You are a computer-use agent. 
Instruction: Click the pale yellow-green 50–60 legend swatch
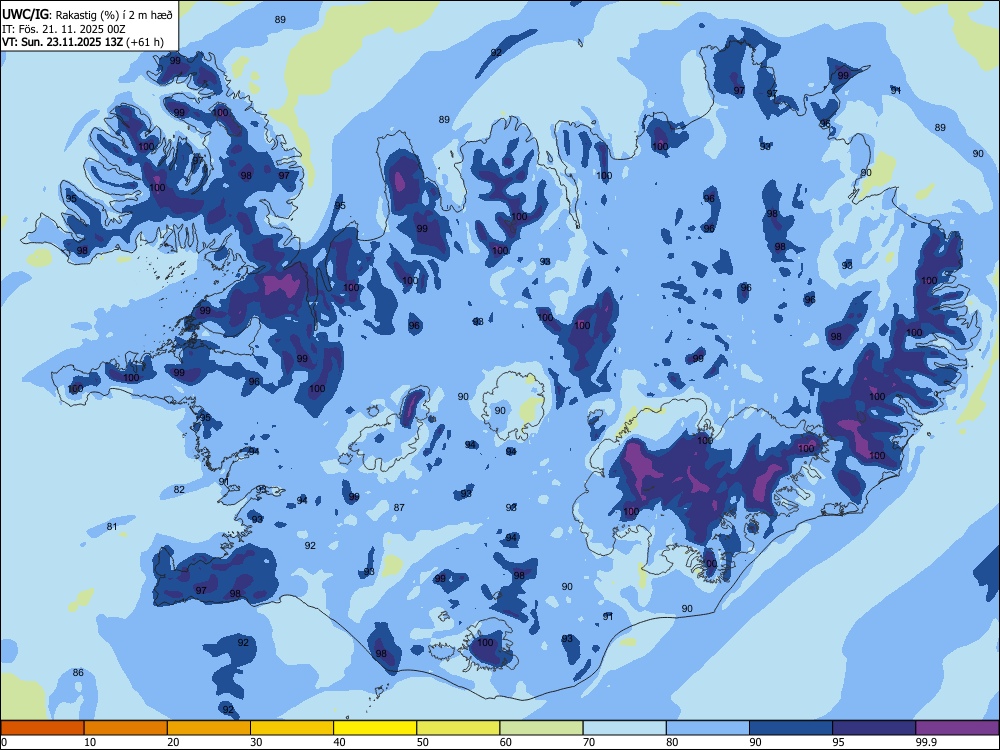(459, 728)
